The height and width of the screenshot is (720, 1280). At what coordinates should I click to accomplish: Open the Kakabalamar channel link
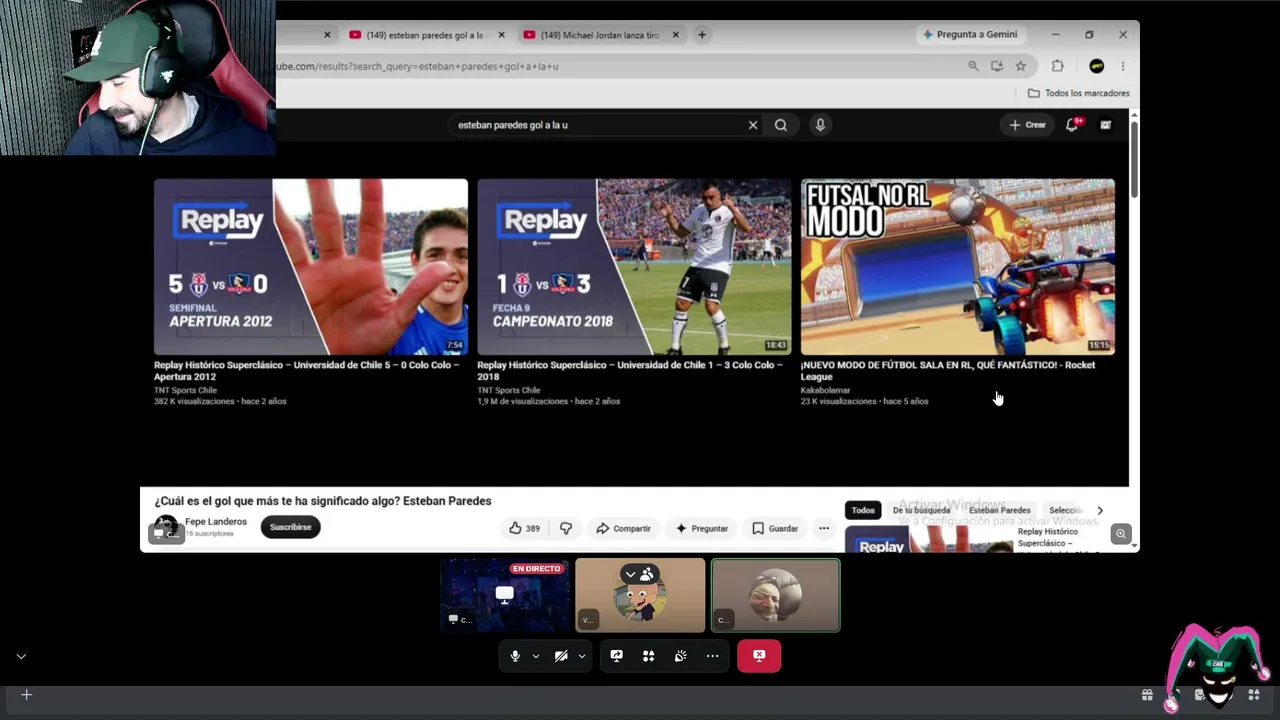click(825, 390)
